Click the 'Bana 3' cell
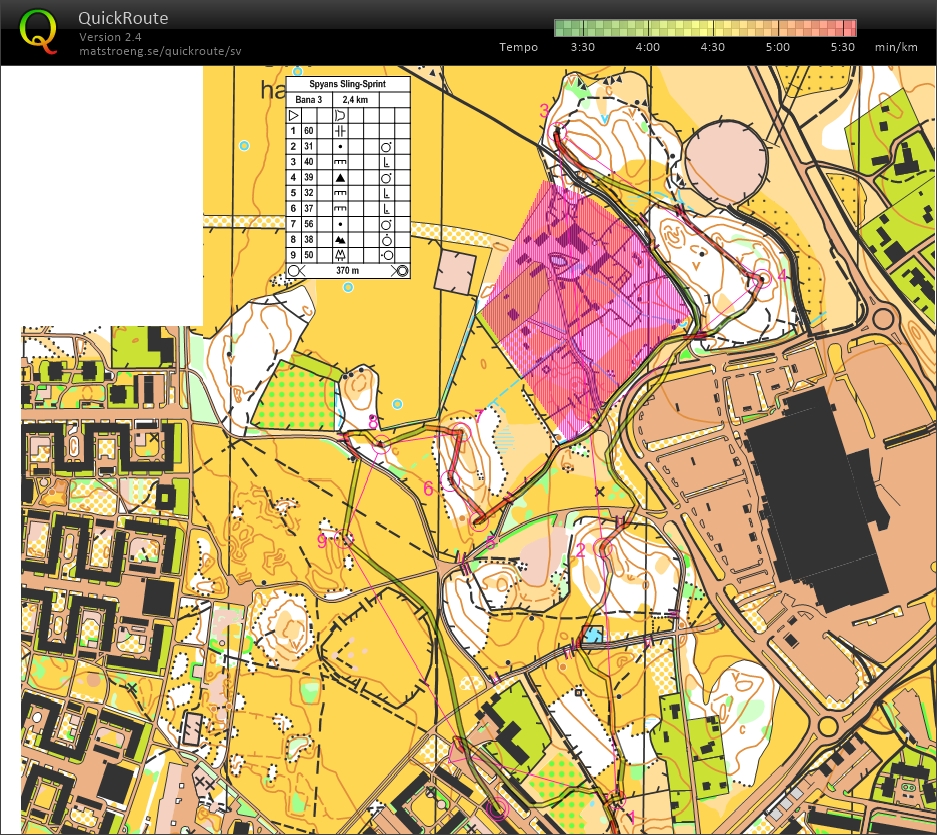Screen dimensions: 937x835 308,100
